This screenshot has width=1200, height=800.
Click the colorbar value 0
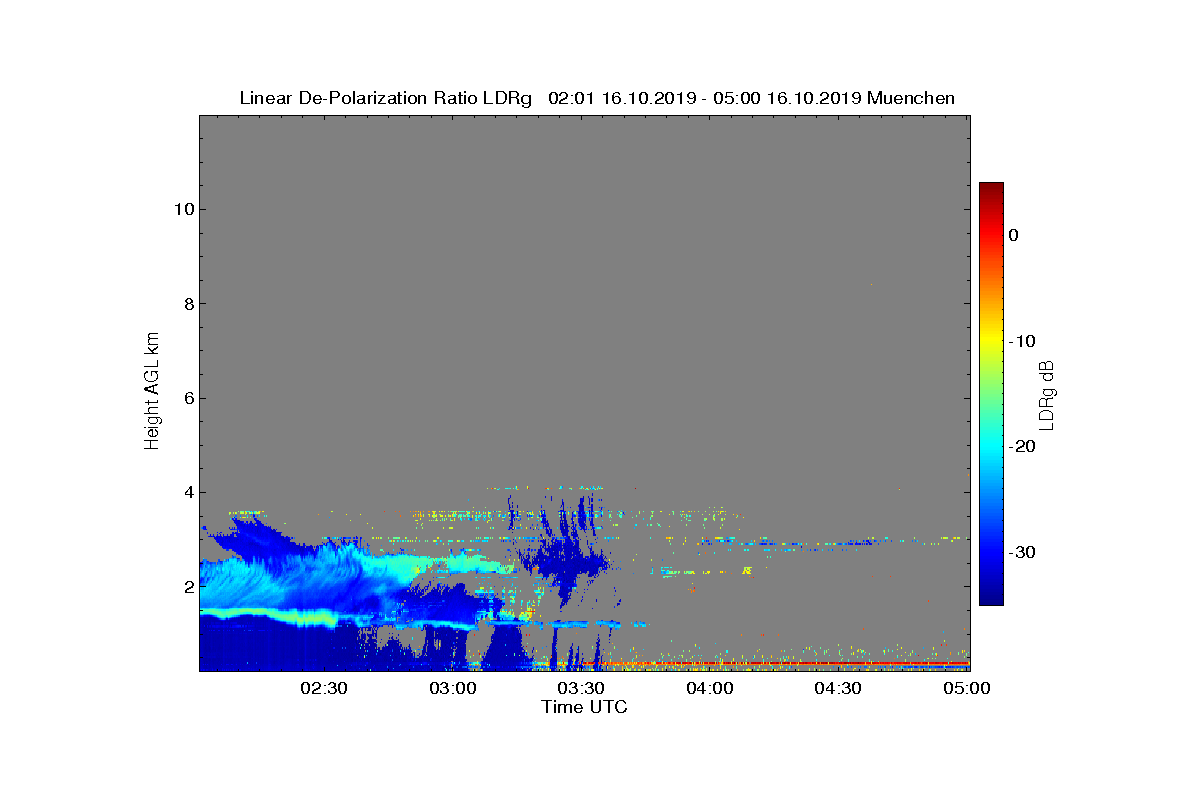(1013, 235)
